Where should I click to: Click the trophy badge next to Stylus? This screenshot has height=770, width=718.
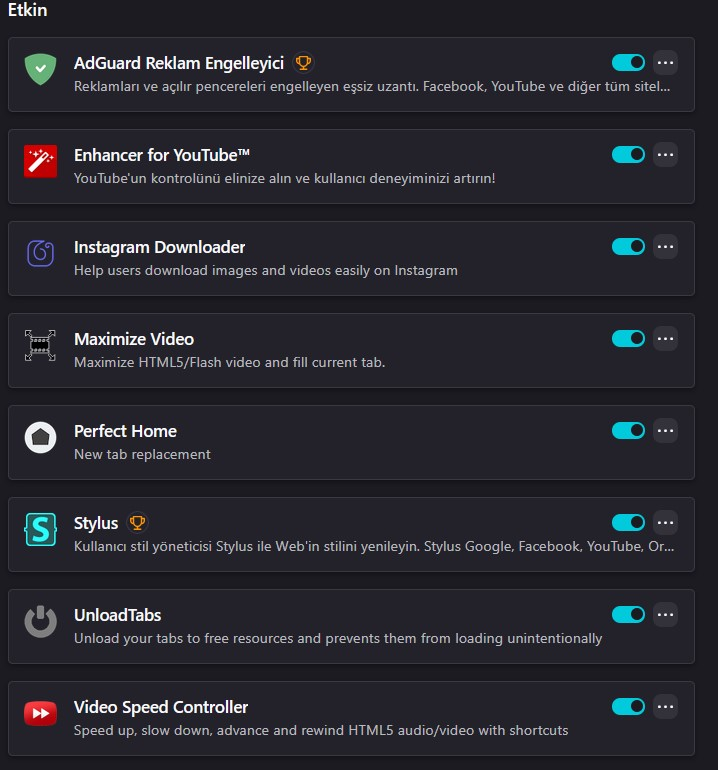(x=138, y=523)
